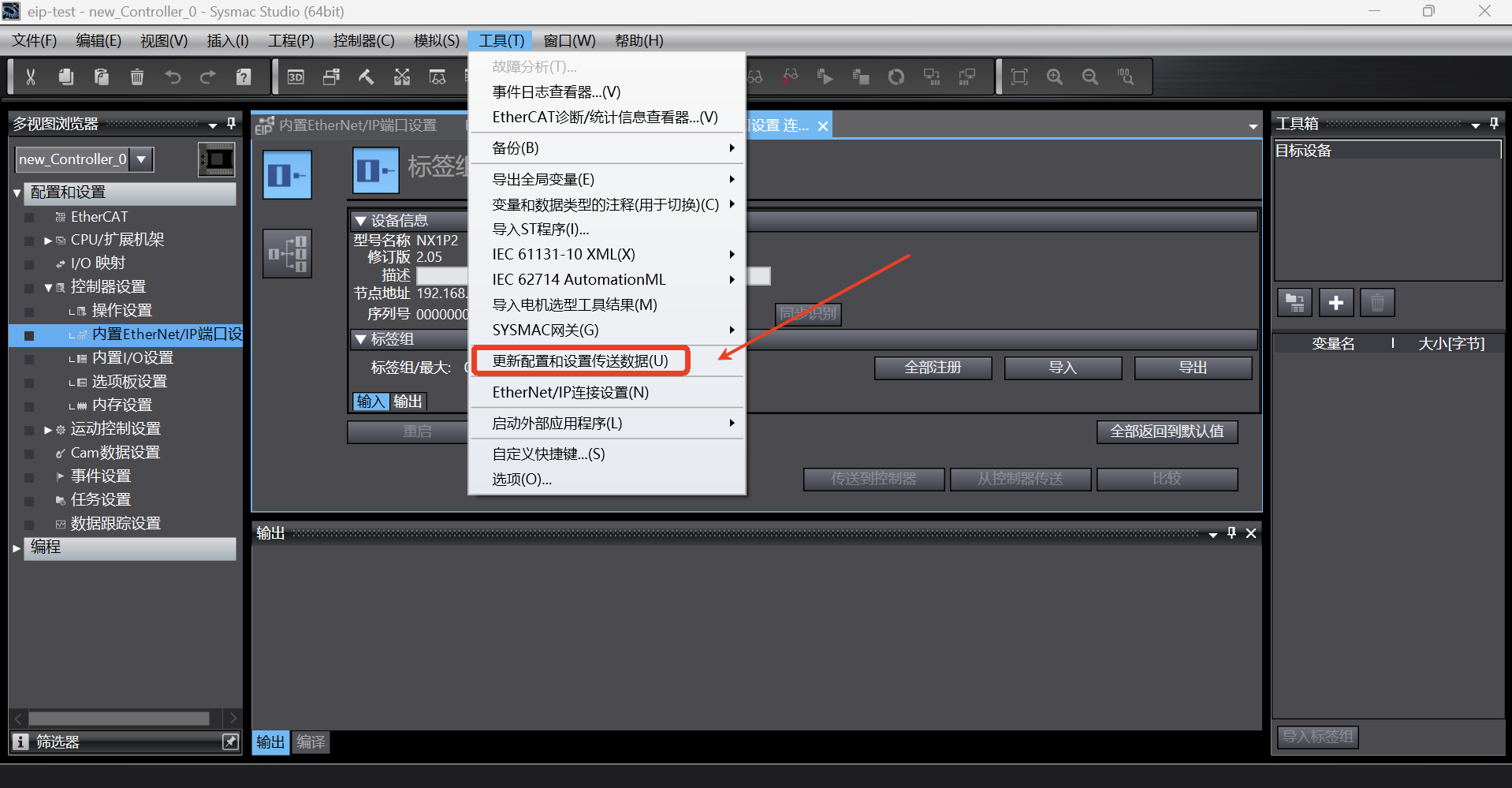
Task: Click the run simulation play icon
Action: [825, 77]
